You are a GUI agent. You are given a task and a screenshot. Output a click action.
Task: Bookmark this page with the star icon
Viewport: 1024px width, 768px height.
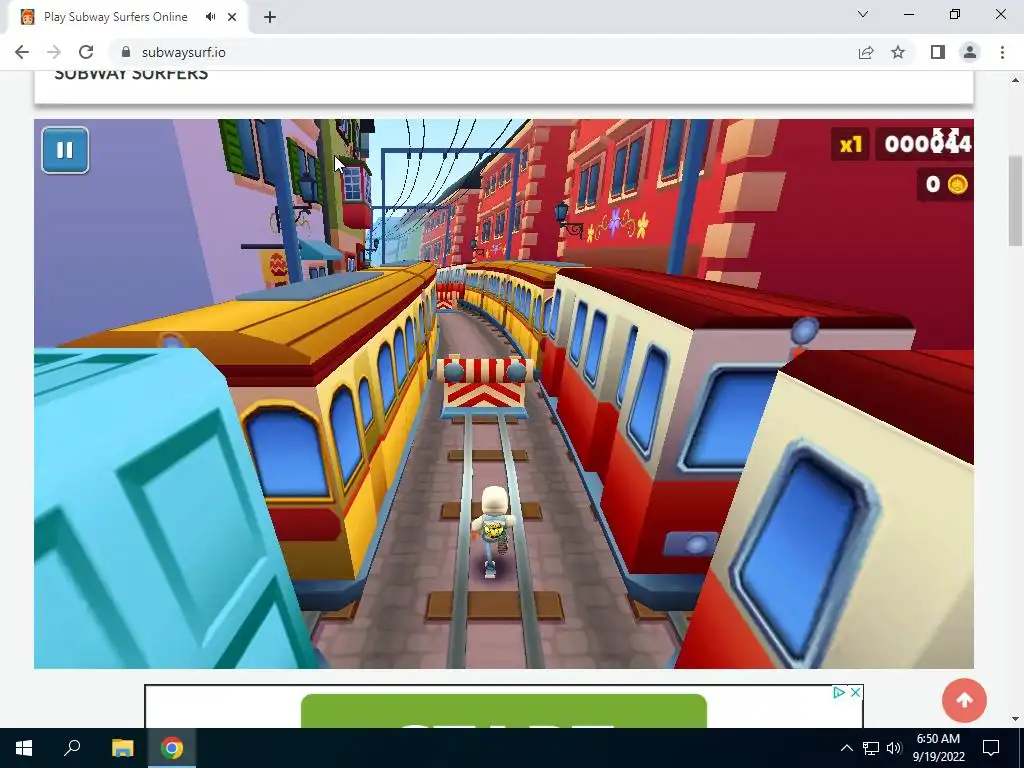898,52
